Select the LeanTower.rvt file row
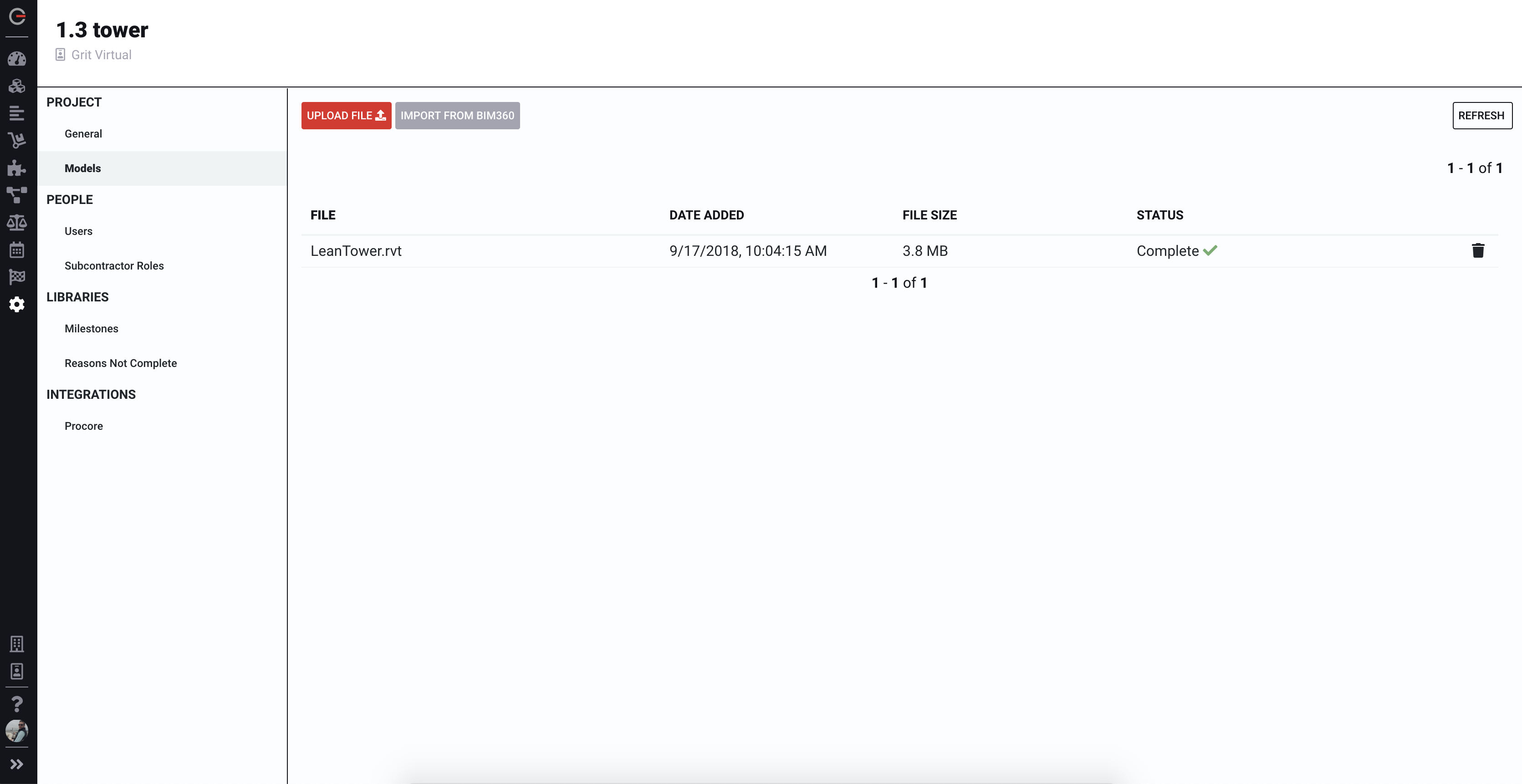The image size is (1522, 784). (356, 251)
